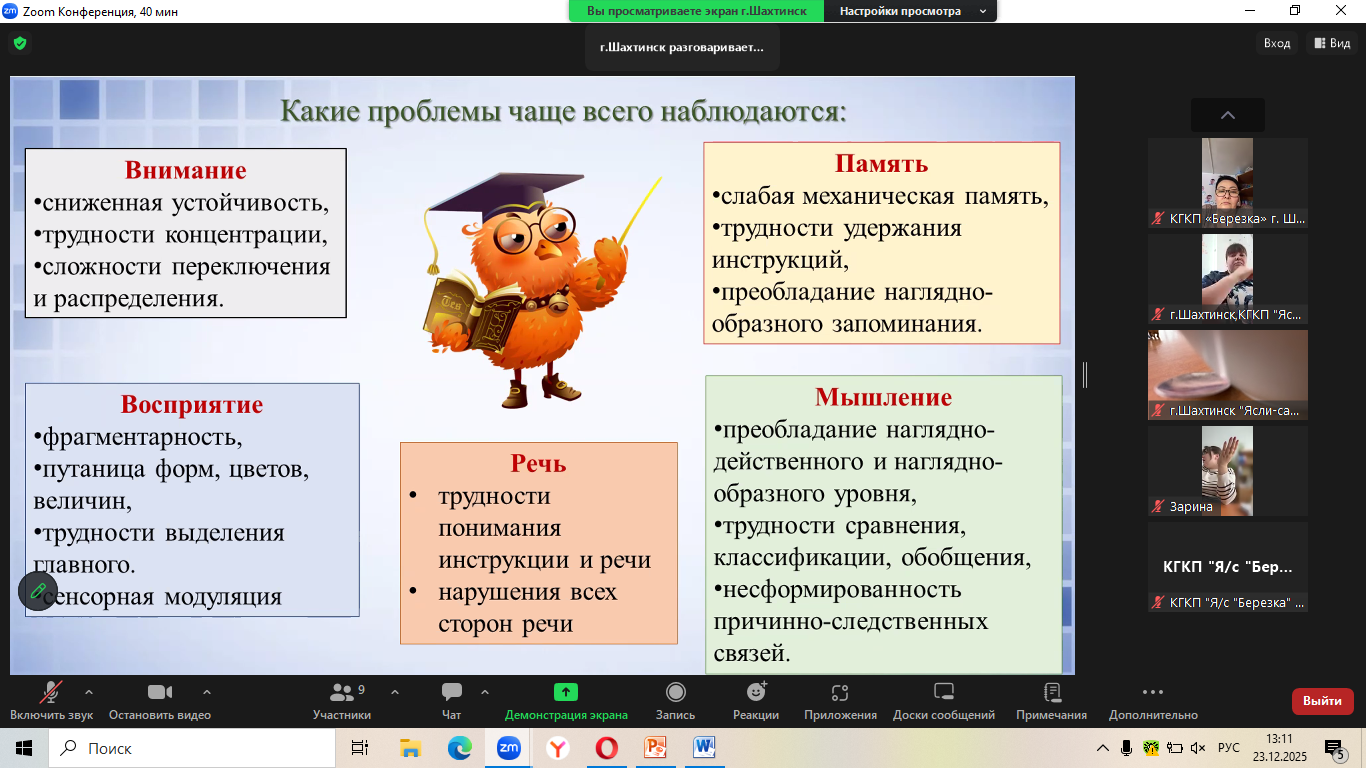This screenshot has width=1366, height=768.
Task: Open the Вид view menu
Action: (x=1332, y=43)
